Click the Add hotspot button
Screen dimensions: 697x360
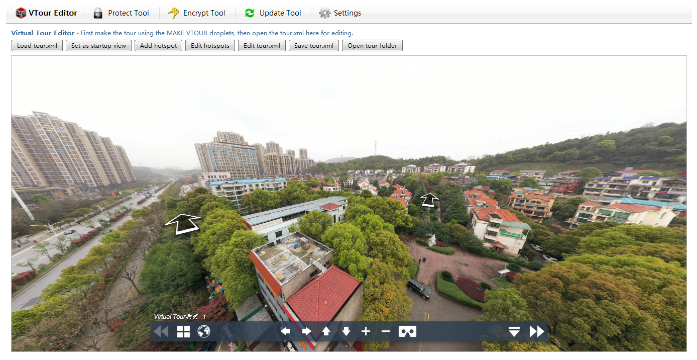pos(158,46)
